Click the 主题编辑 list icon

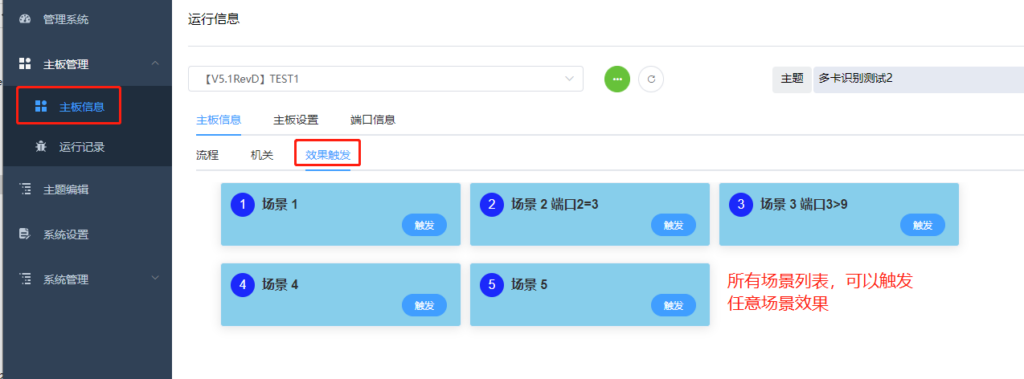25,190
